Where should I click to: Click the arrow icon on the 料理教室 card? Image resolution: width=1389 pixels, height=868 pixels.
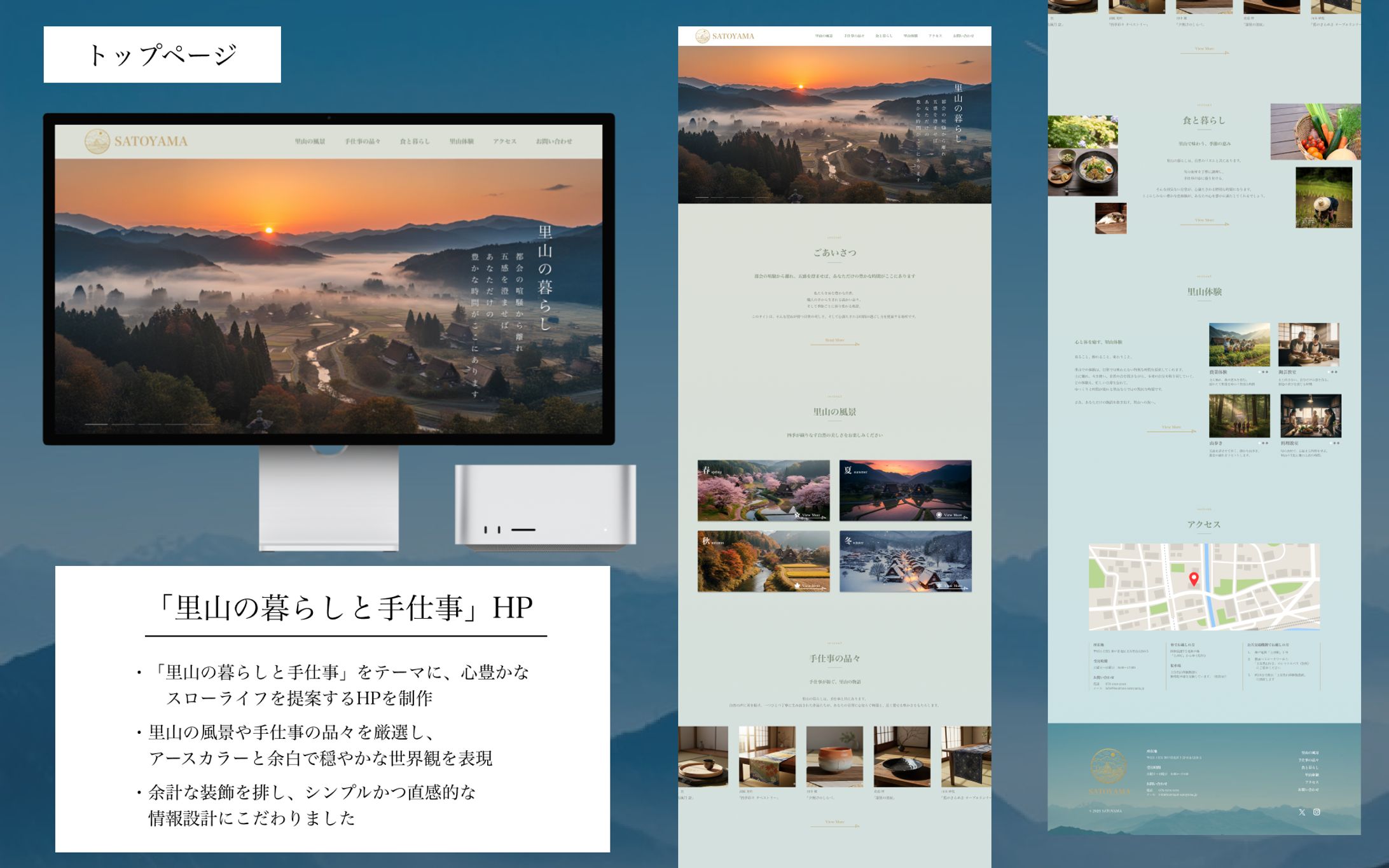point(1335,443)
